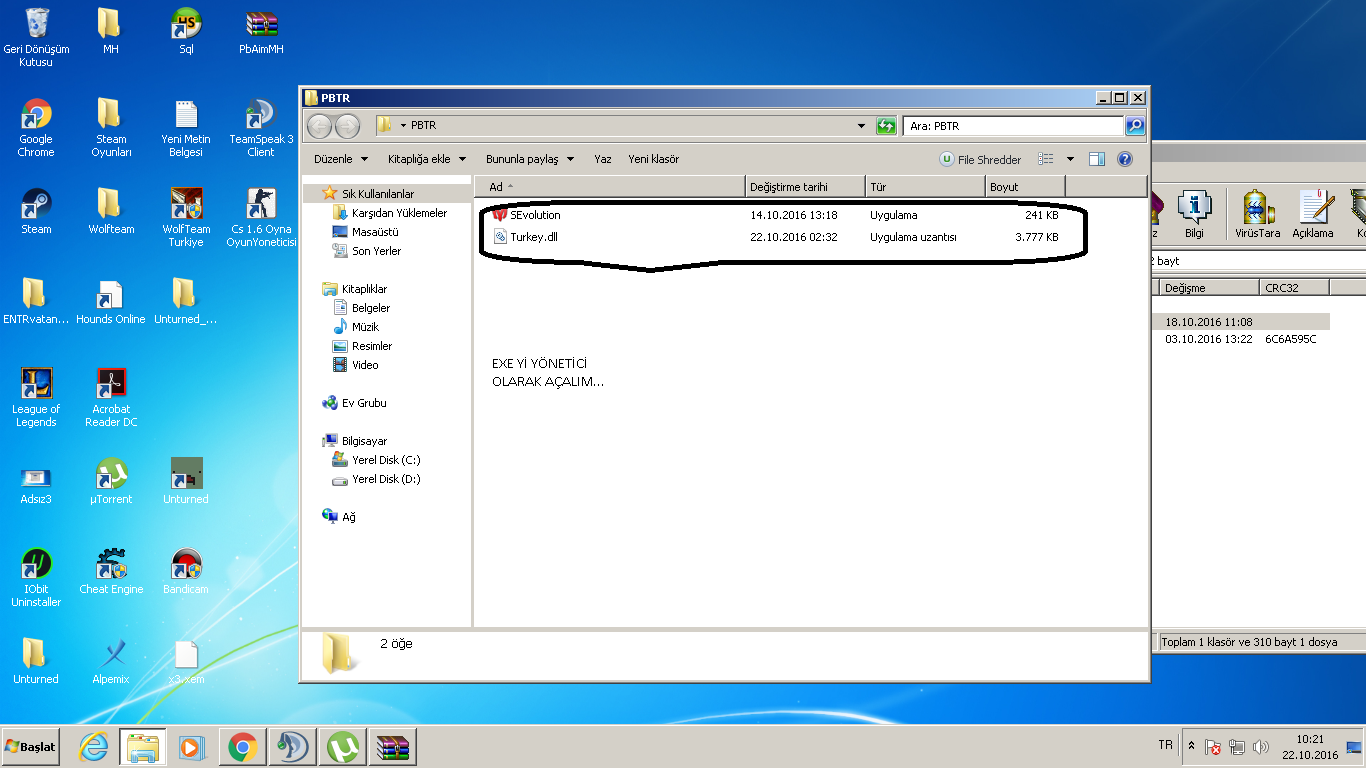Select the µTorrent desktop shortcut
The image size is (1366, 768).
point(111,481)
